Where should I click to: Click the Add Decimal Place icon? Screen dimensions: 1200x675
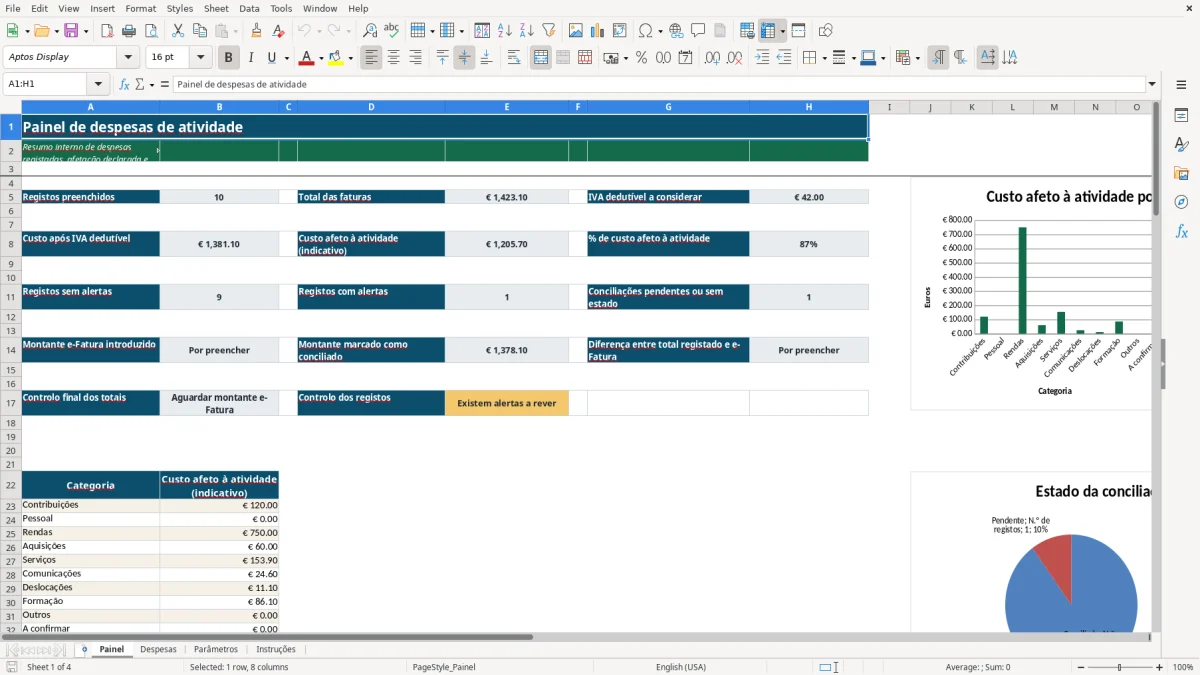click(707, 58)
